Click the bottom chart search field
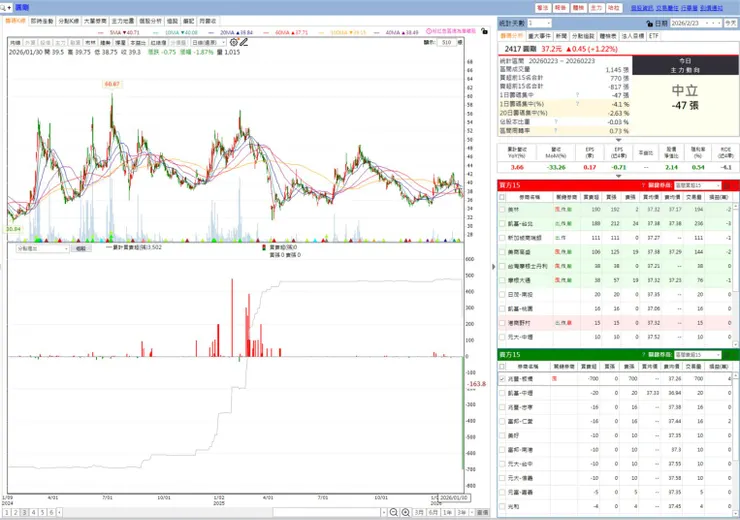 327,512
